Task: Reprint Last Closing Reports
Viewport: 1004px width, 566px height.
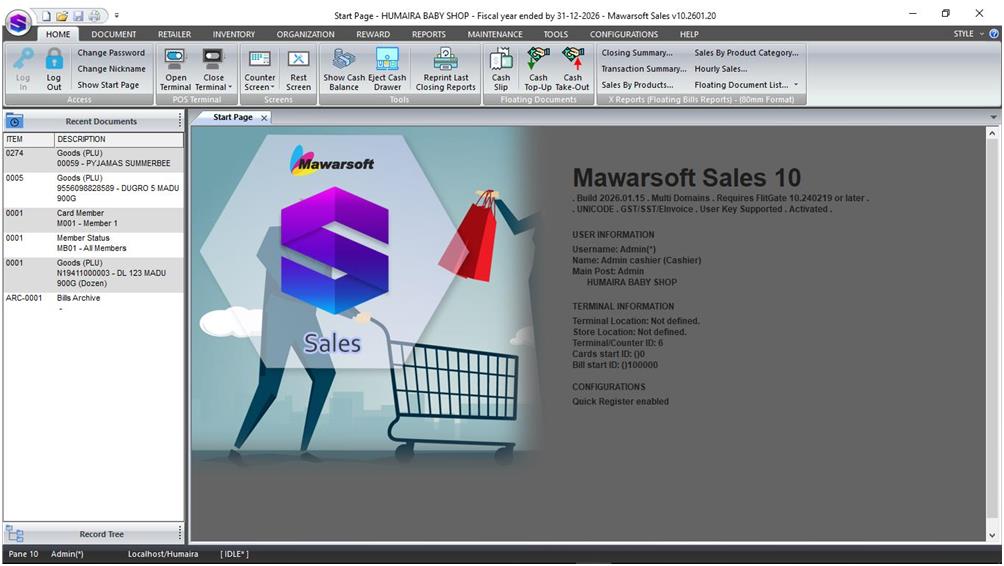Action: (x=445, y=68)
